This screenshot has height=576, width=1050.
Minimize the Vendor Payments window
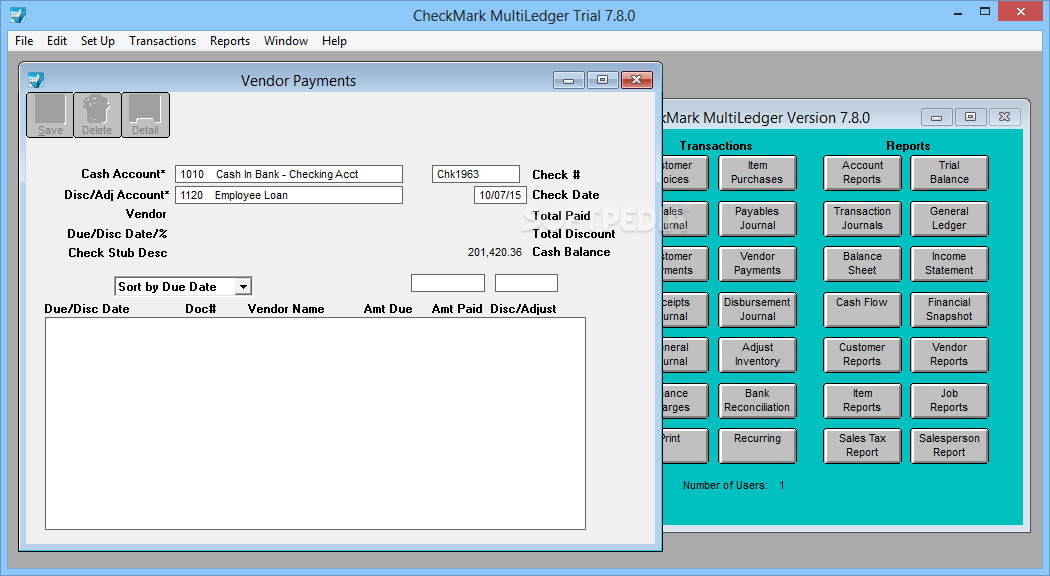(x=569, y=80)
